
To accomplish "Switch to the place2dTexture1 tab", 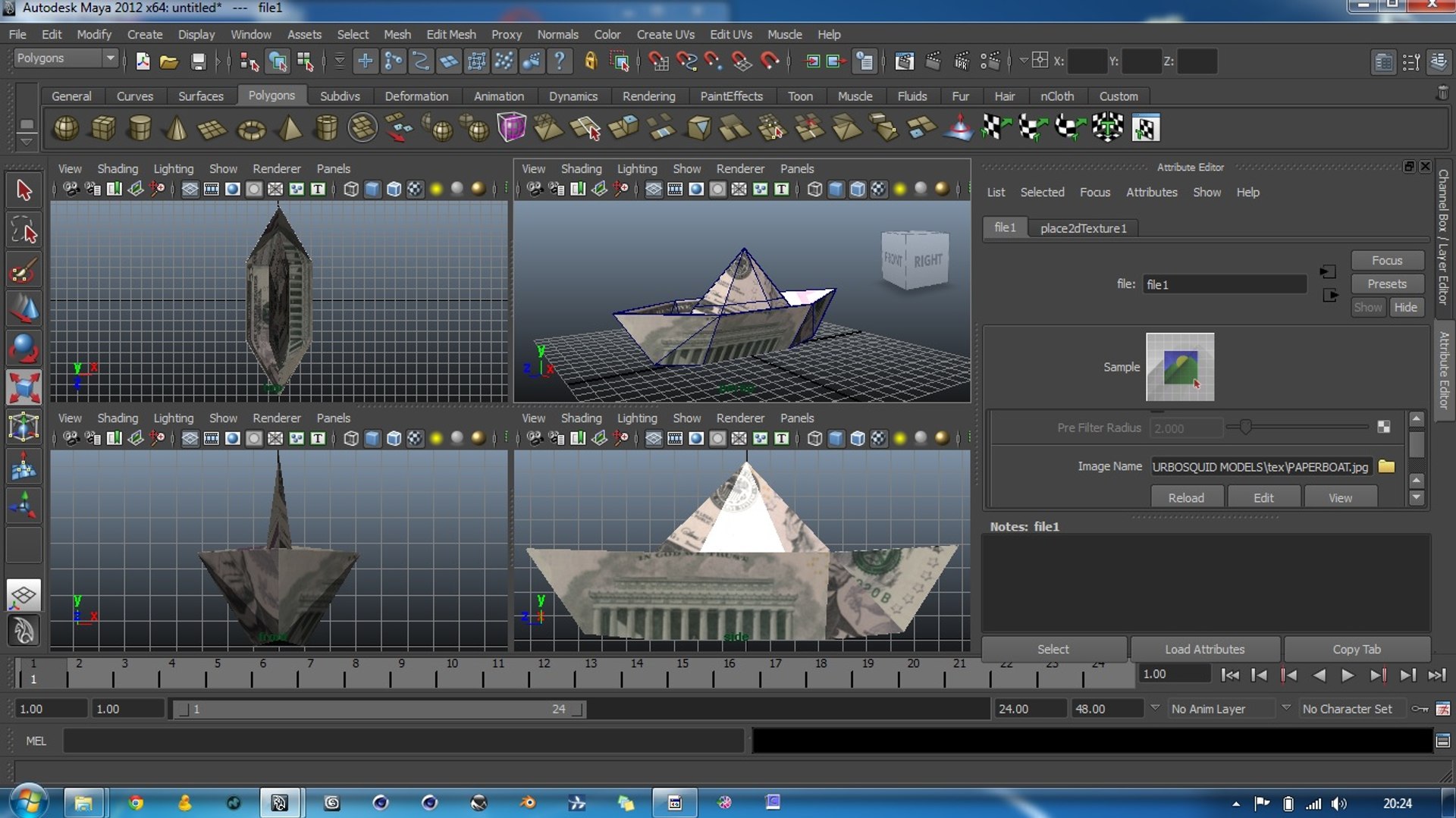I will tap(1083, 228).
